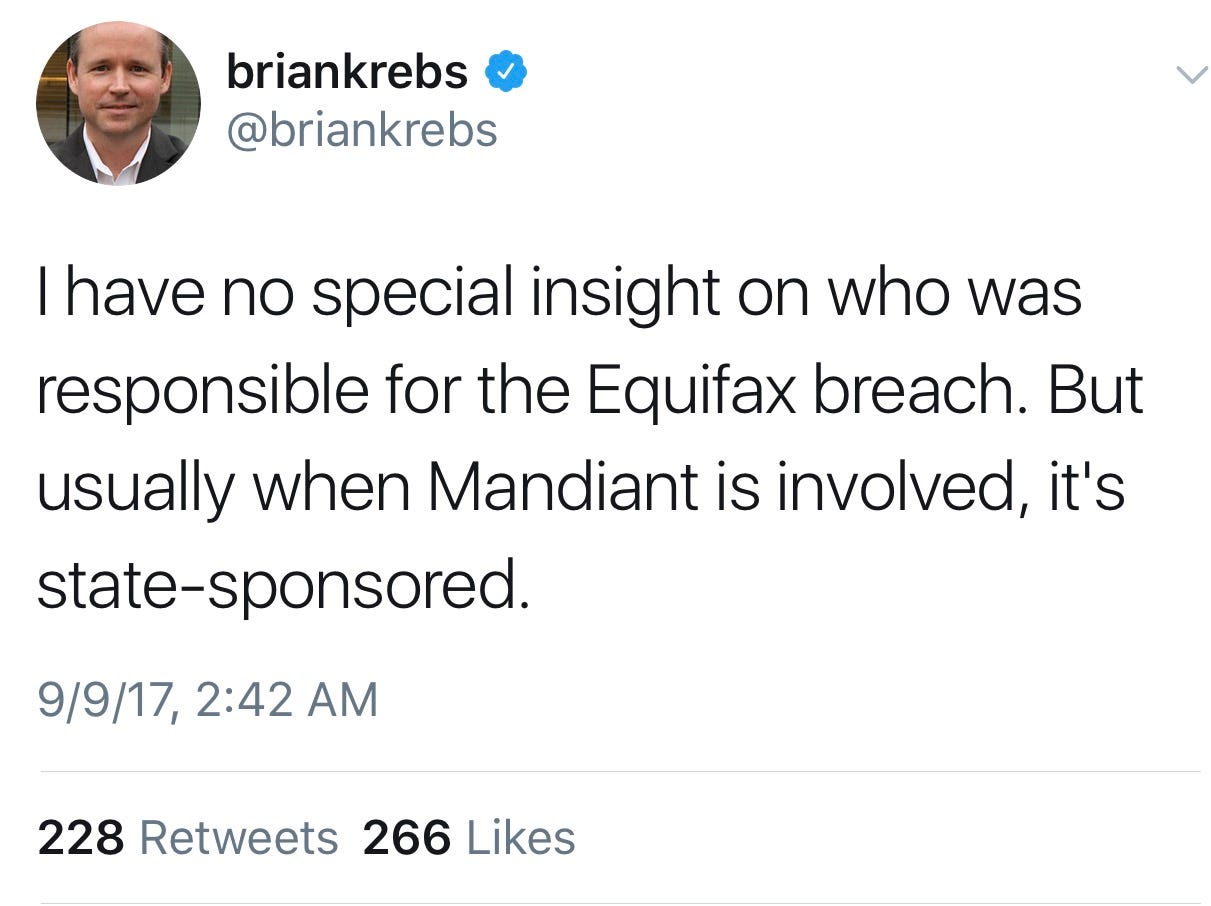1211x906 pixels.
Task: Click the first line of the tweet text
Action: click(x=560, y=295)
